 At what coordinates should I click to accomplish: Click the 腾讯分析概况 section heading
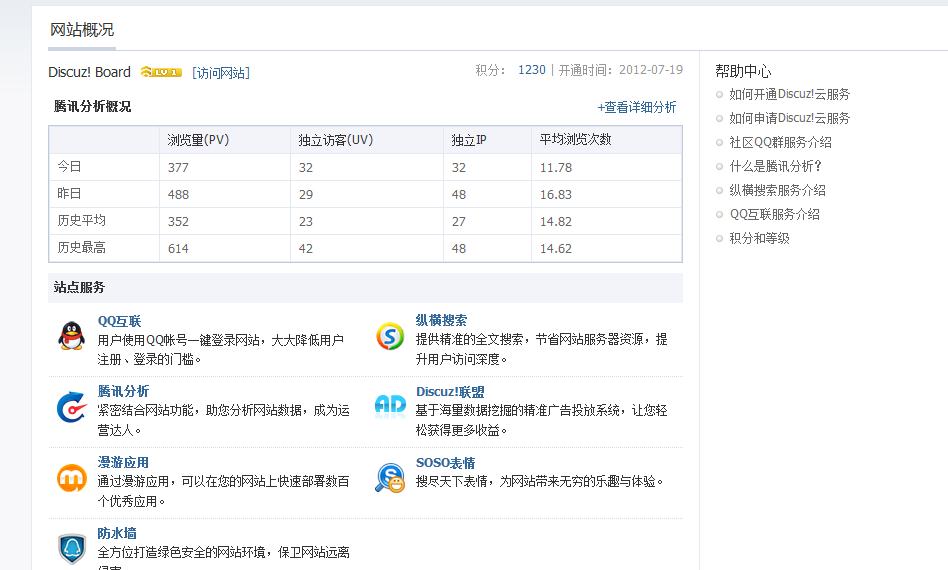(92, 106)
